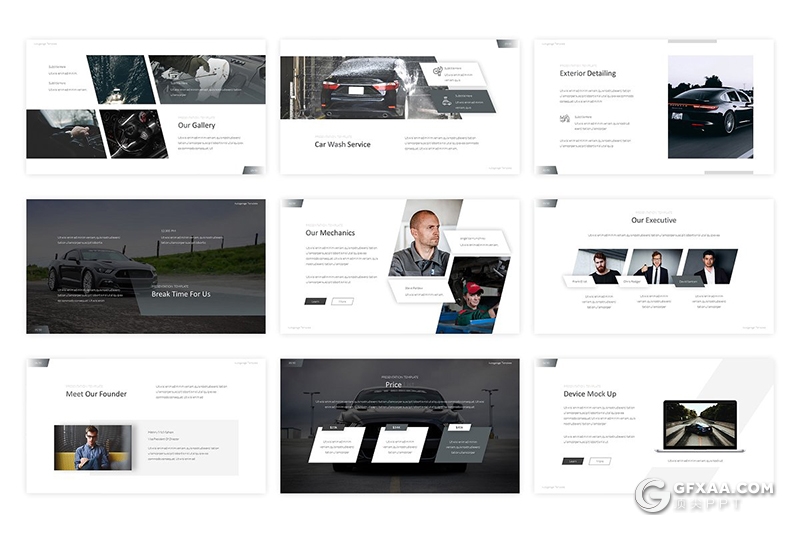The width and height of the screenshot is (800, 533).
Task: Select the first executive's photo on the left
Action: click(599, 267)
